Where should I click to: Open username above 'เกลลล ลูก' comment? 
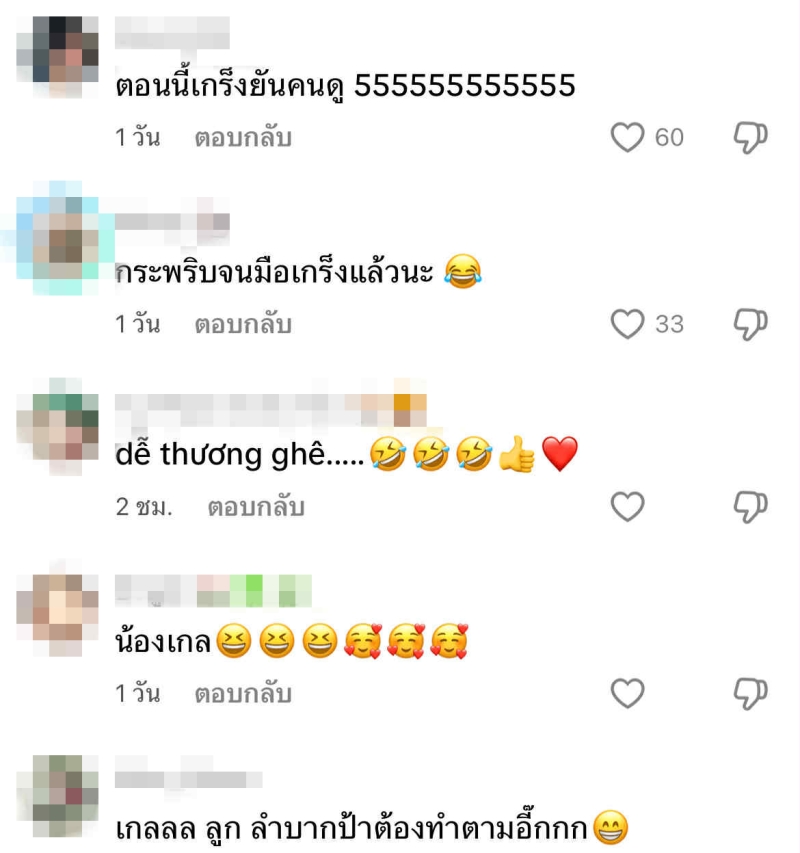click(188, 780)
